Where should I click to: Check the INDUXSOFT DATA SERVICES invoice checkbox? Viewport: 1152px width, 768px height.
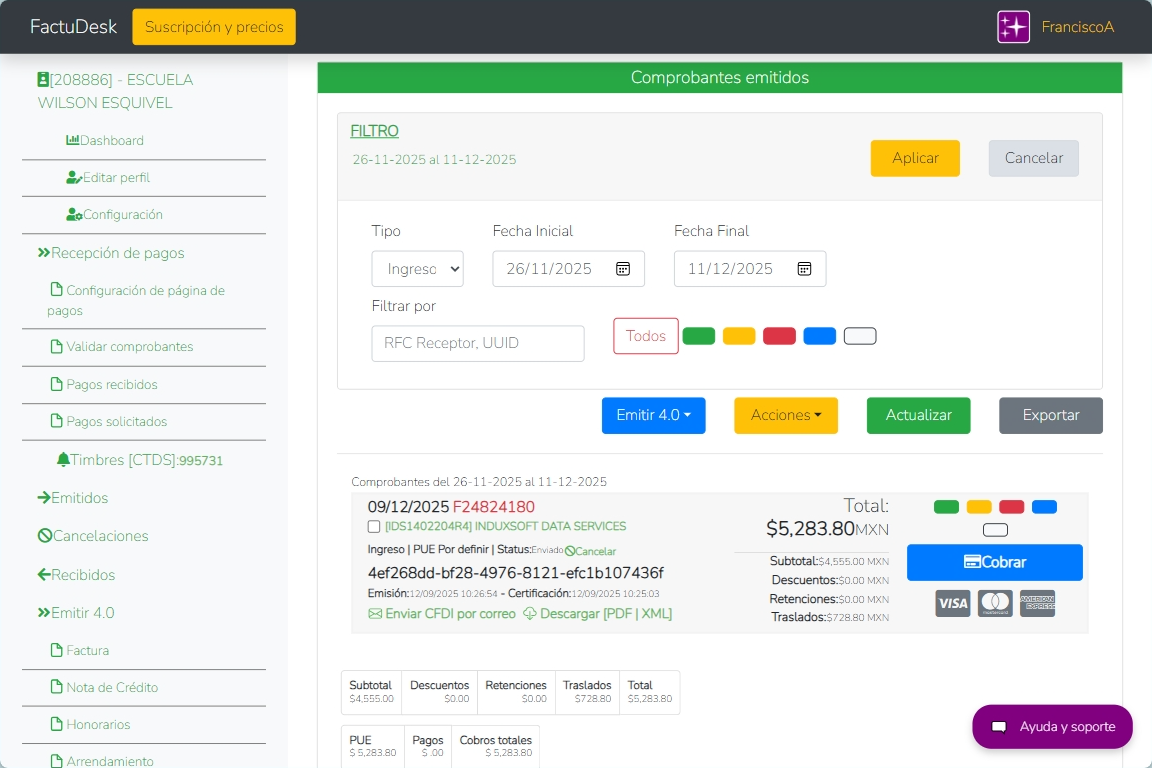(x=374, y=527)
